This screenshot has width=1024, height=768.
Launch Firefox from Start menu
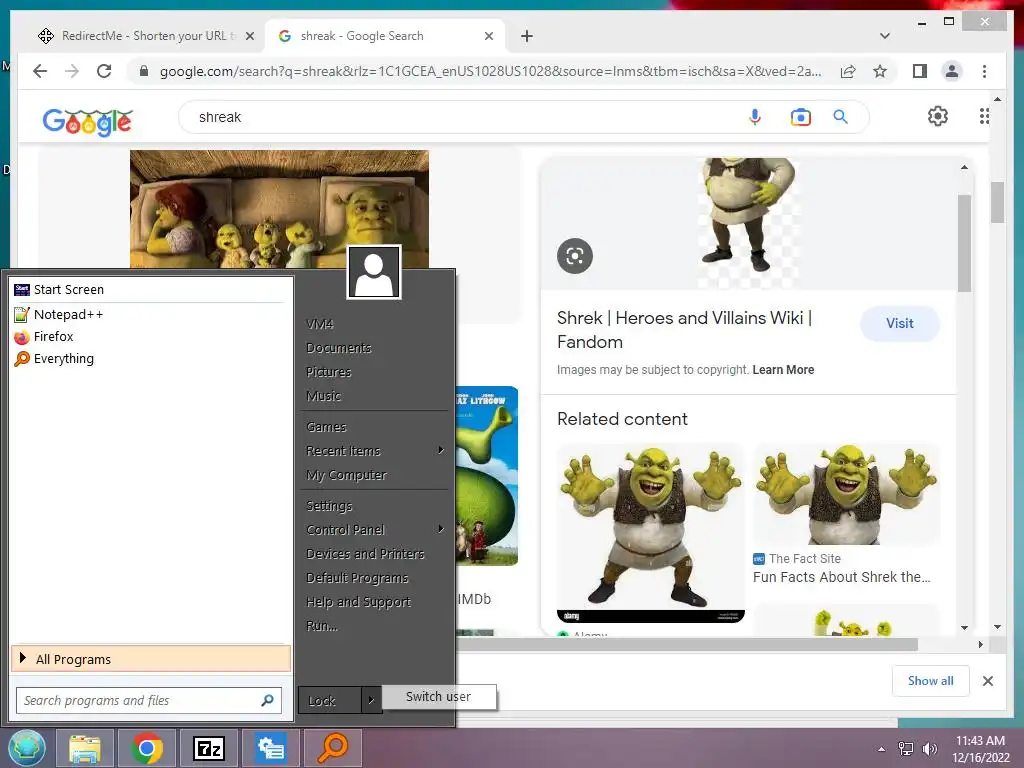click(x=151, y=336)
